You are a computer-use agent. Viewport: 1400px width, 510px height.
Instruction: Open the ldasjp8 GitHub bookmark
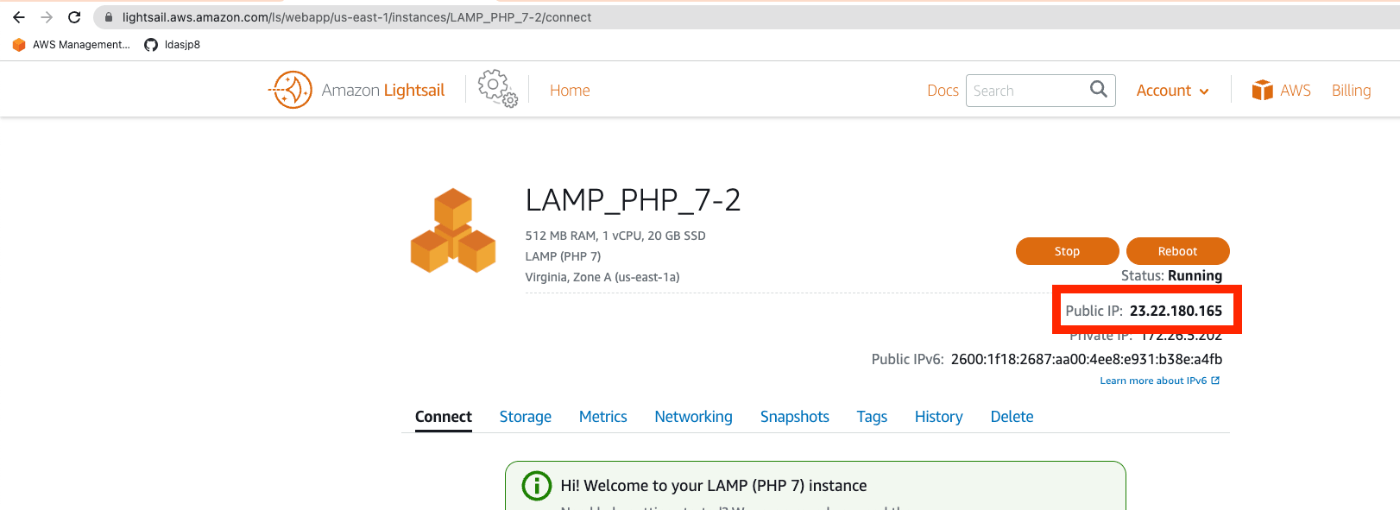click(172, 44)
